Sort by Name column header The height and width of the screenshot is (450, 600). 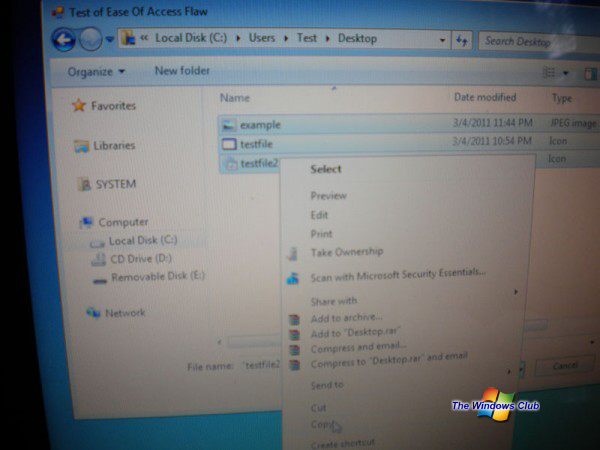point(235,98)
